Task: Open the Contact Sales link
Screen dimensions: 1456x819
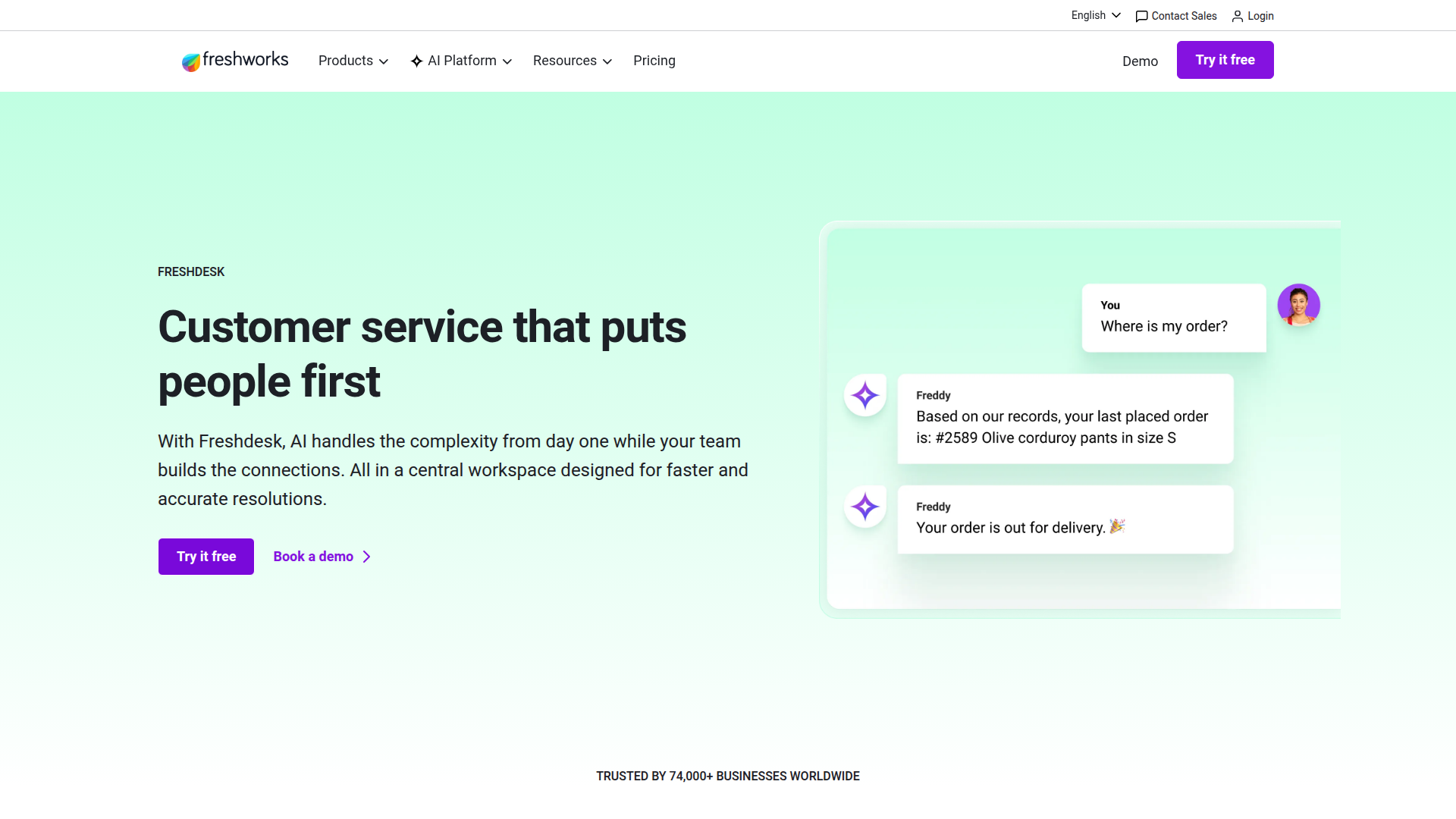Action: [x=1176, y=16]
